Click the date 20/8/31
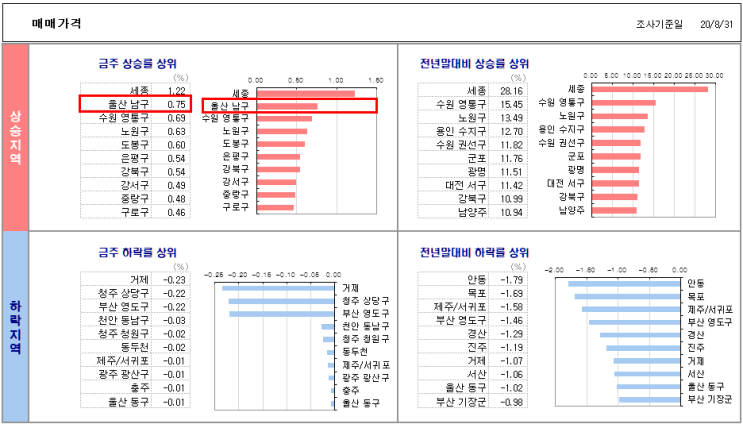This screenshot has height=424, width=743. 716,24
